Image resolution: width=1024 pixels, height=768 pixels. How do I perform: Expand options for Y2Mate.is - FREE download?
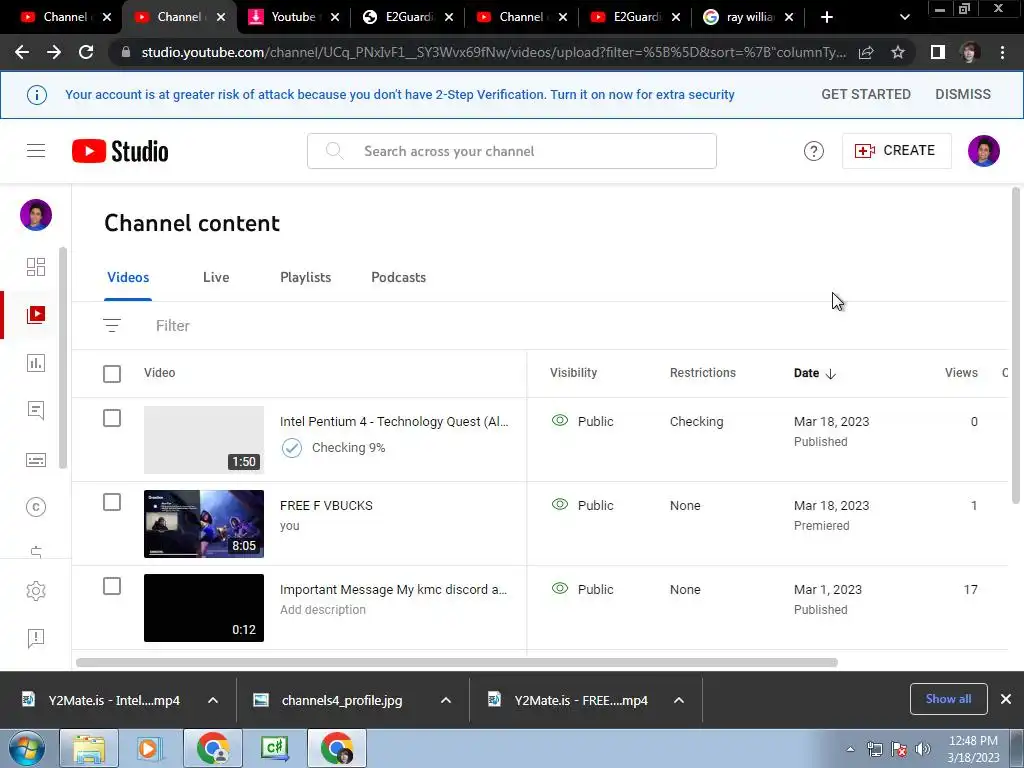click(x=679, y=700)
